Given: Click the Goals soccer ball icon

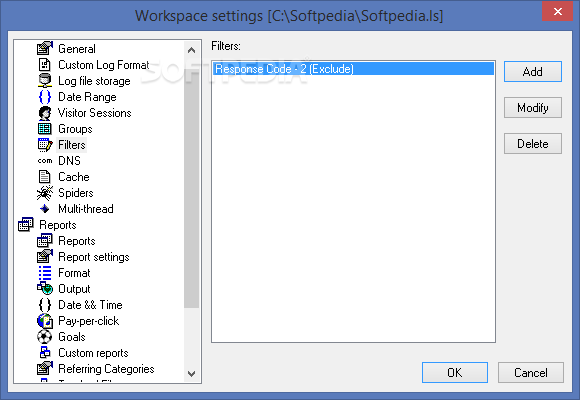Looking at the screenshot, I should (x=45, y=337).
